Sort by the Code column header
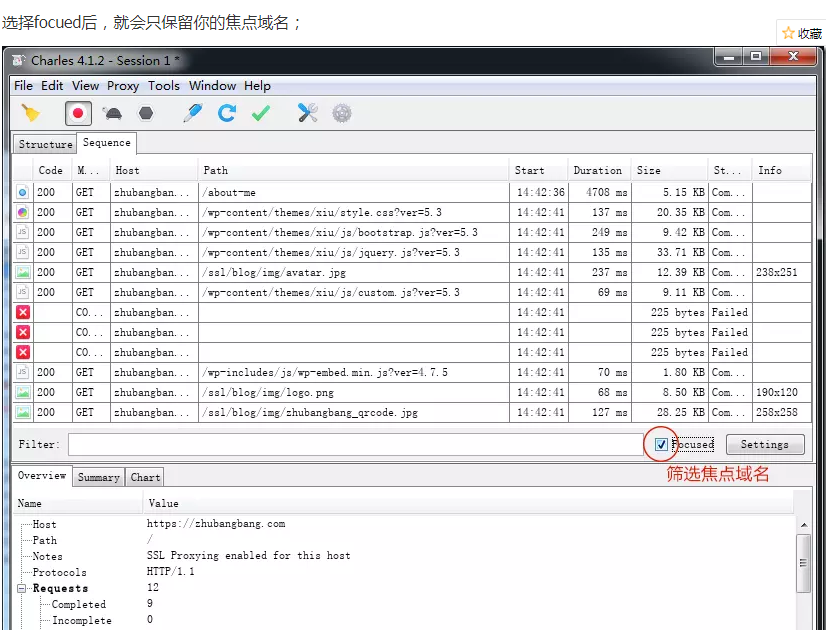The height and width of the screenshot is (630, 826). [53, 170]
